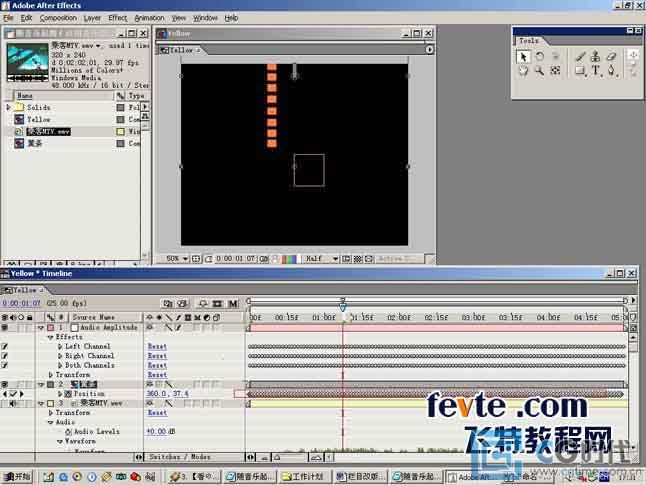
Task: Toggle the Left Channel effect switch
Action: pos(5,347)
